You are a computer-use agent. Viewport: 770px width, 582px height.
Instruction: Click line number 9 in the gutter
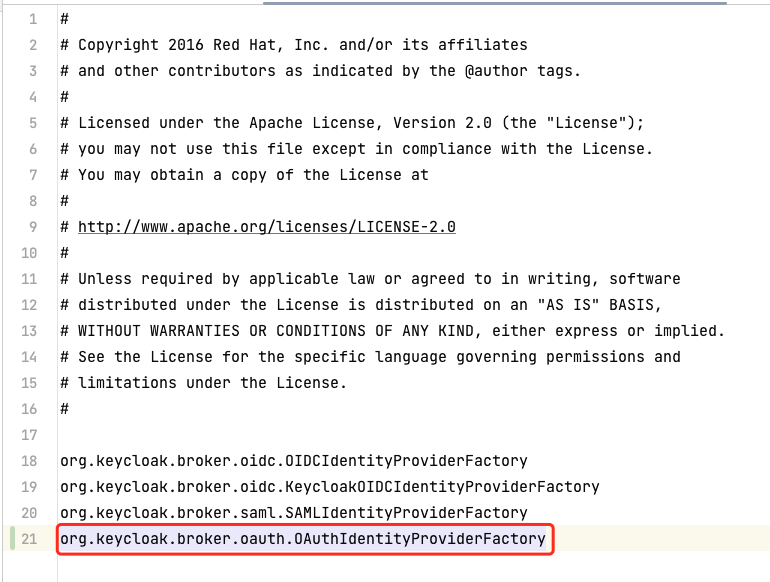33,227
